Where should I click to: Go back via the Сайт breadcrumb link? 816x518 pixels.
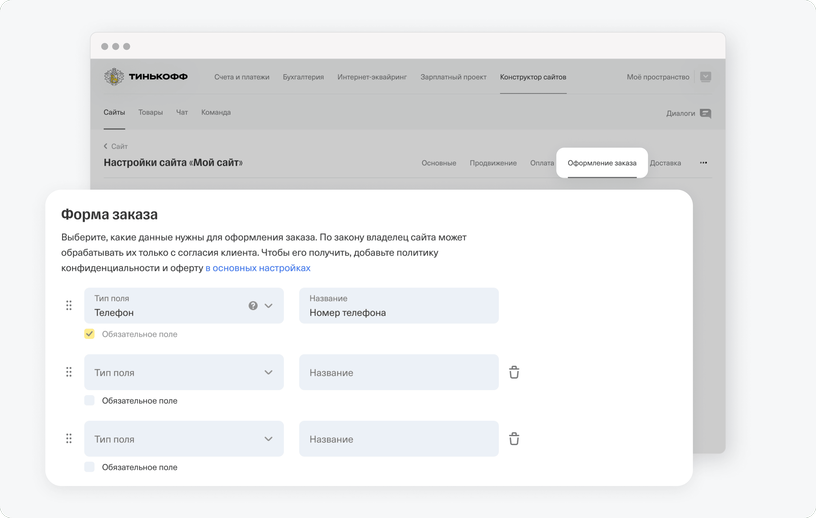116,146
